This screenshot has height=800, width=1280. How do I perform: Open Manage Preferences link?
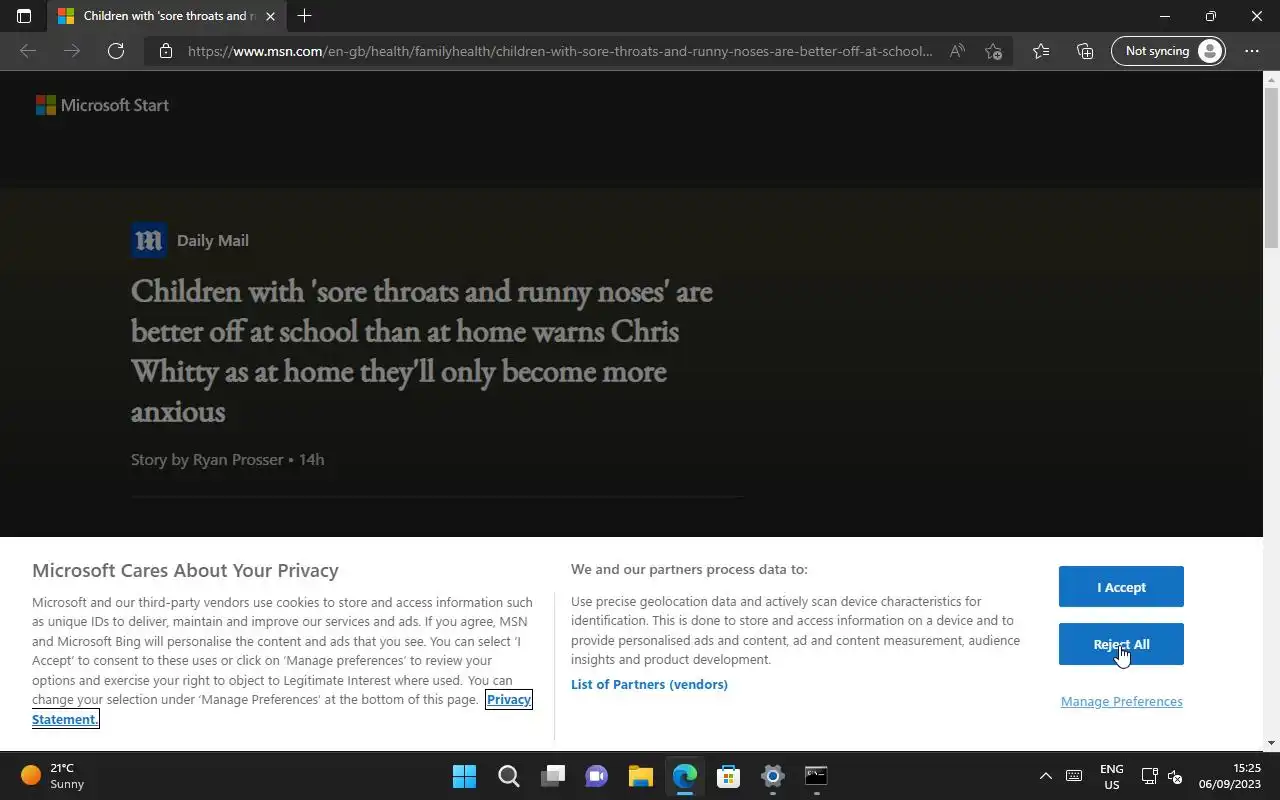click(1121, 701)
